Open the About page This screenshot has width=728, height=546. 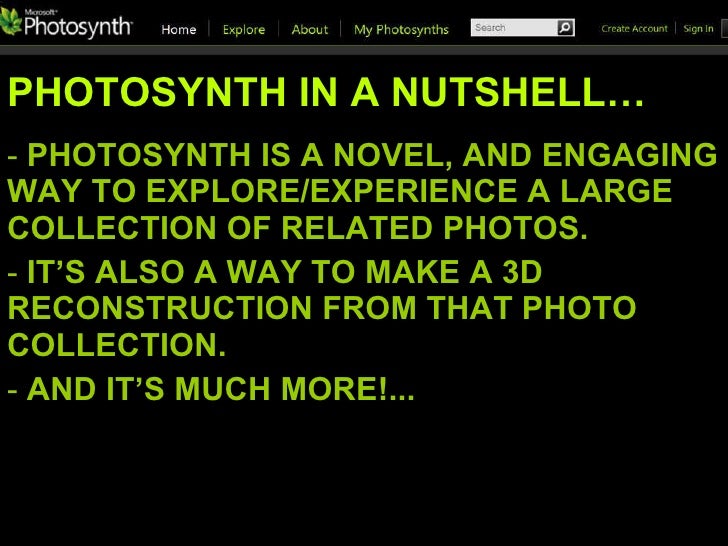[310, 30]
